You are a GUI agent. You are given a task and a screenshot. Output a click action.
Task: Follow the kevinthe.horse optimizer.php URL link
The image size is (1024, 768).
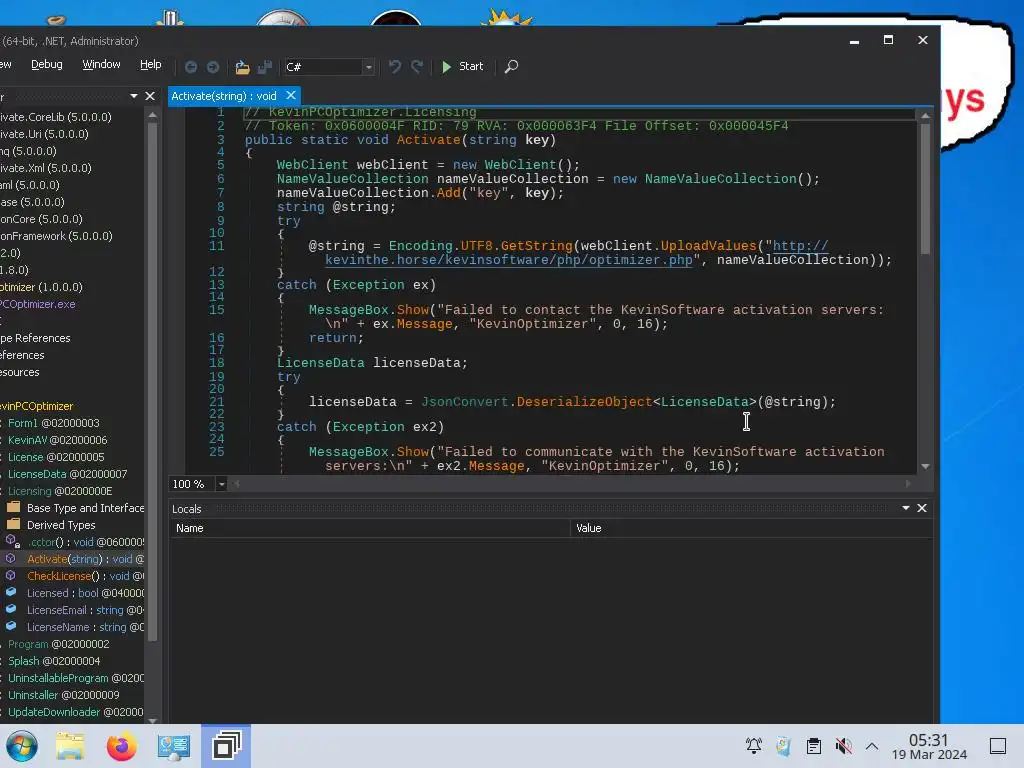point(509,260)
